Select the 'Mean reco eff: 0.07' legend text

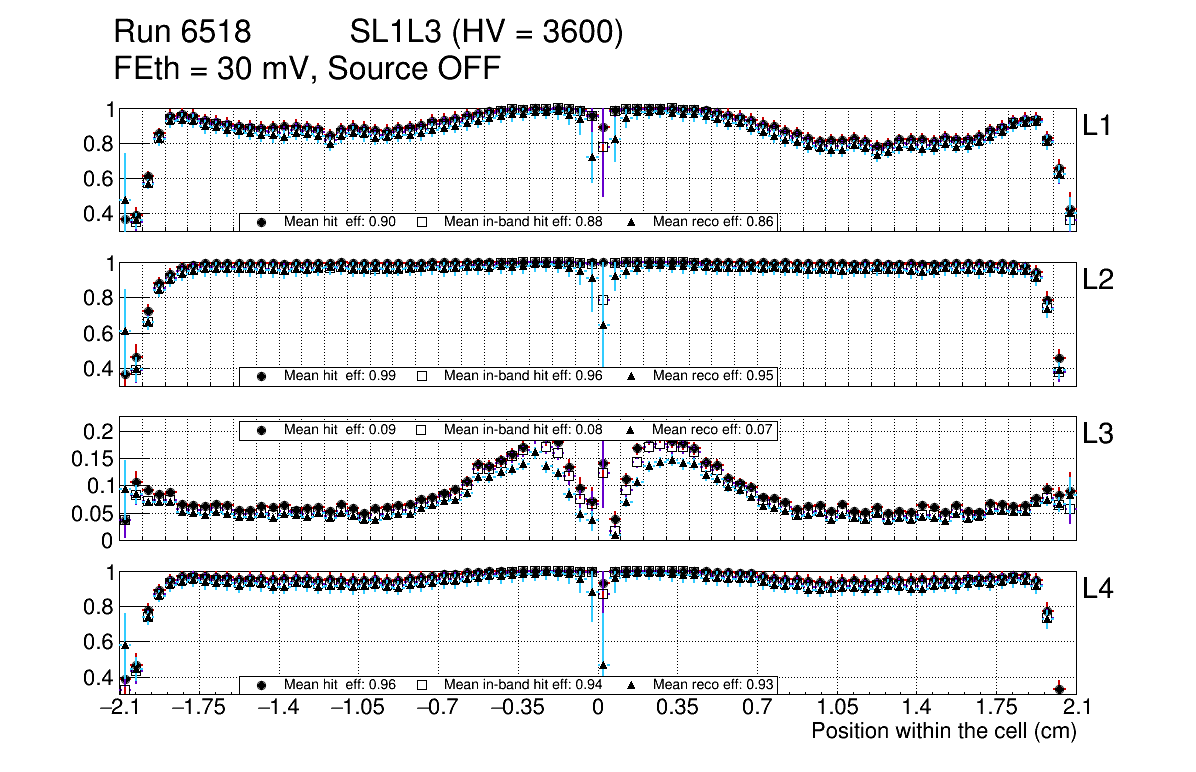[714, 430]
